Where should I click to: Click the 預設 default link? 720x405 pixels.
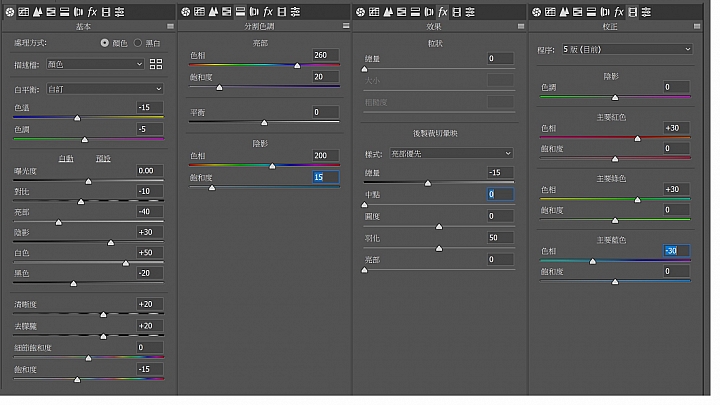103,158
